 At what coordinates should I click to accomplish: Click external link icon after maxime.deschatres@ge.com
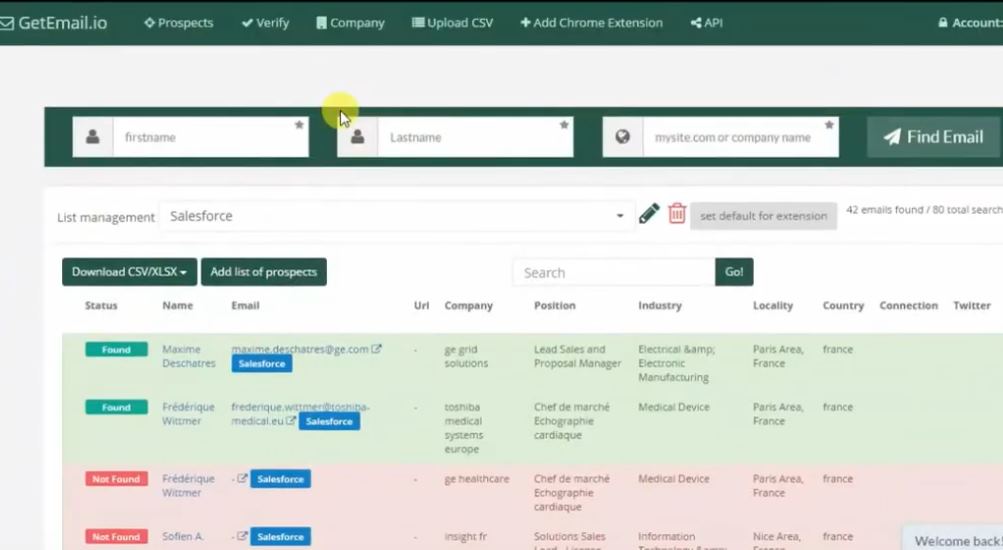pos(377,349)
